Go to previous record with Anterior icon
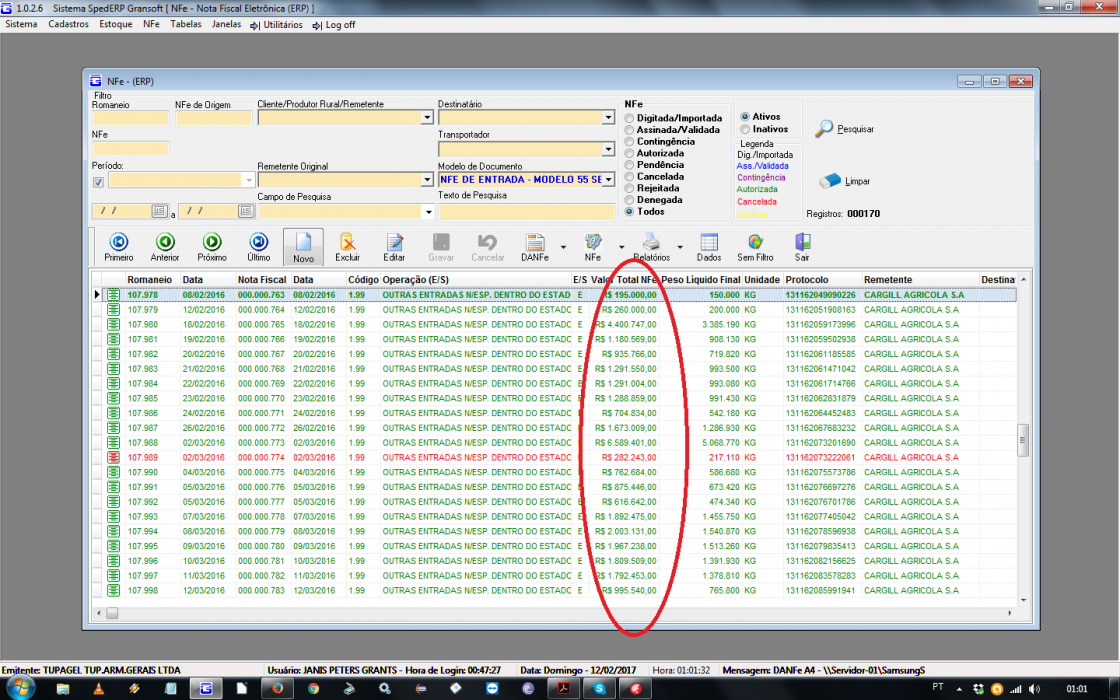Image resolution: width=1120 pixels, height=700 pixels. (x=165, y=241)
